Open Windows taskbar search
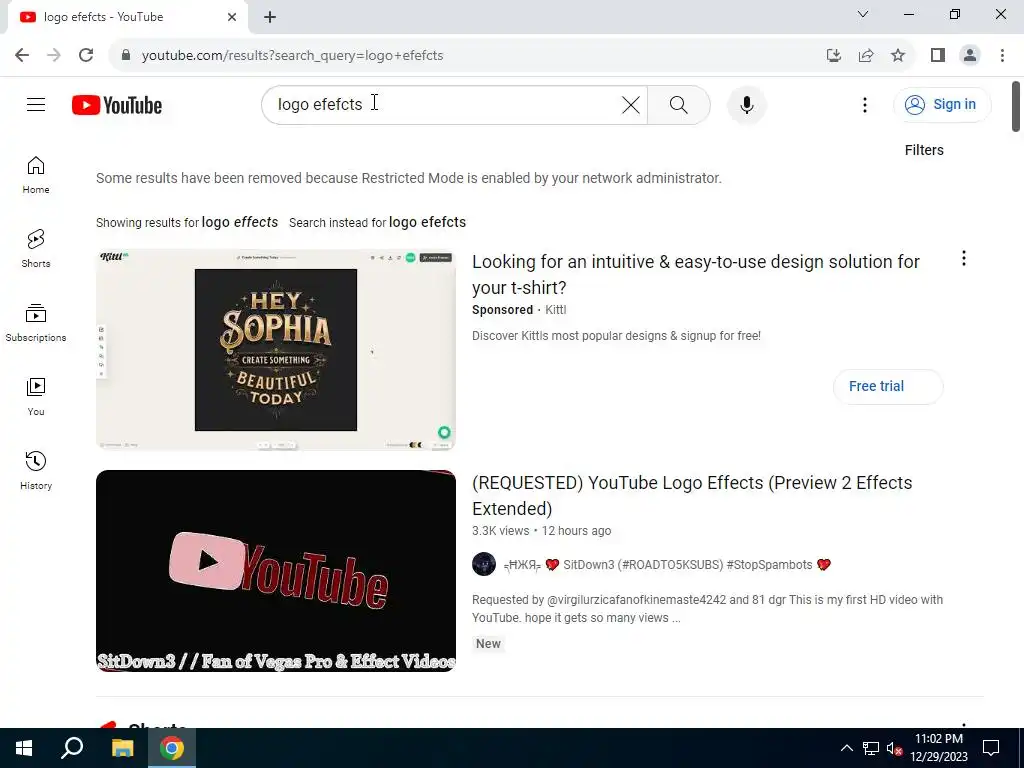1024x768 pixels. (72, 748)
